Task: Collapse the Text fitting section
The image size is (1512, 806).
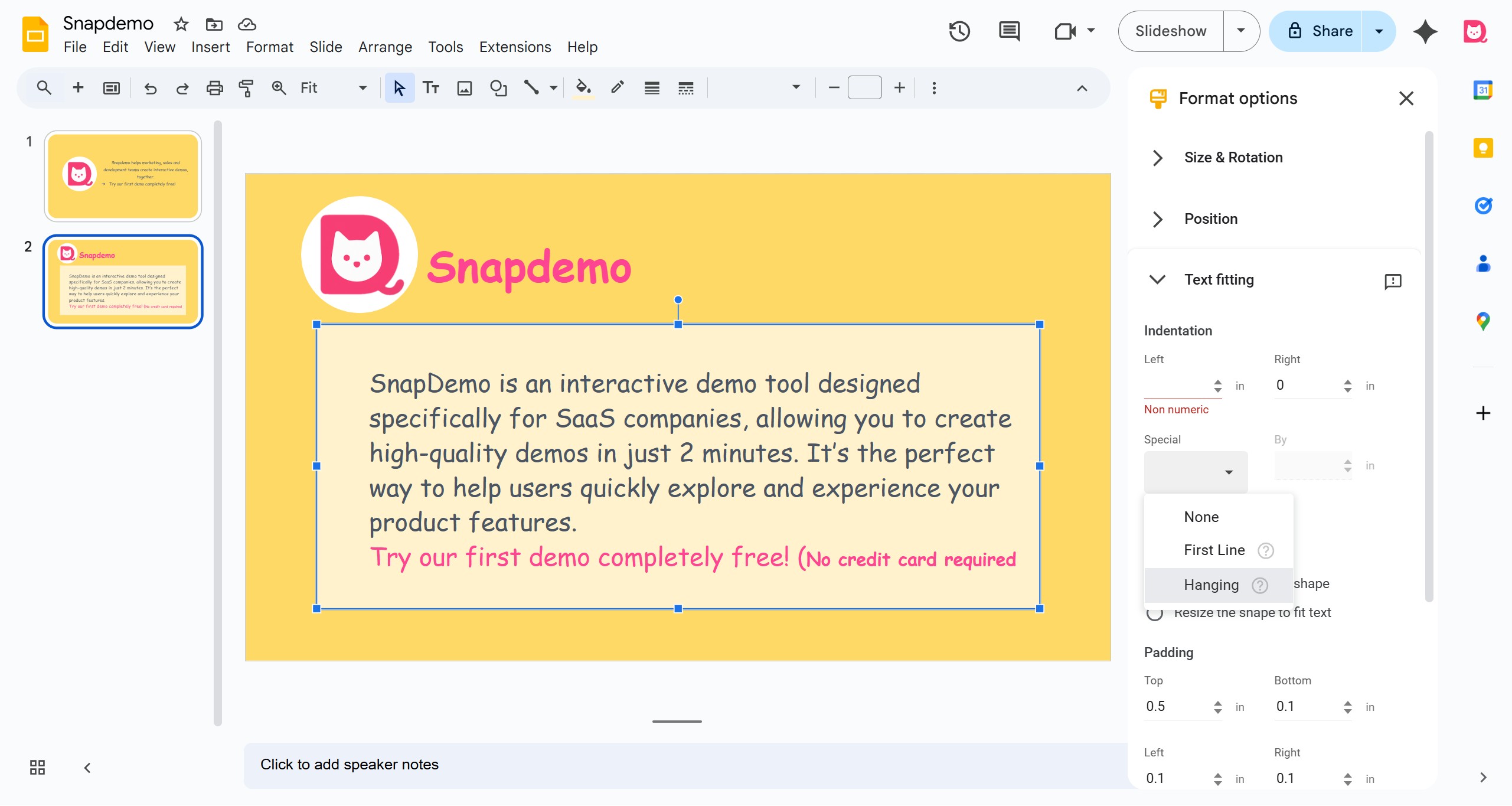Action: coord(1157,280)
